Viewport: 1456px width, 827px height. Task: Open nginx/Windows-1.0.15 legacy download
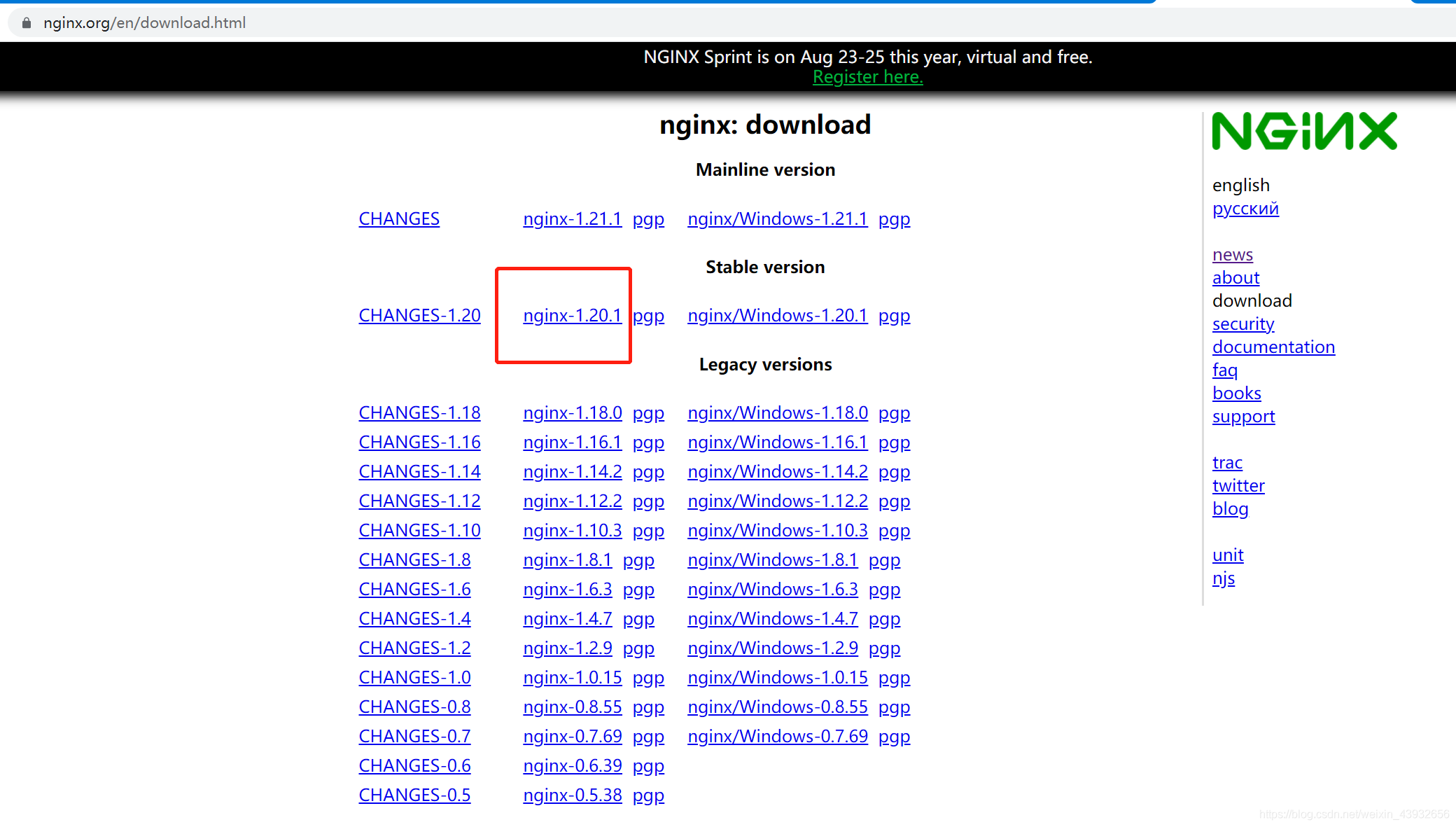click(x=777, y=677)
